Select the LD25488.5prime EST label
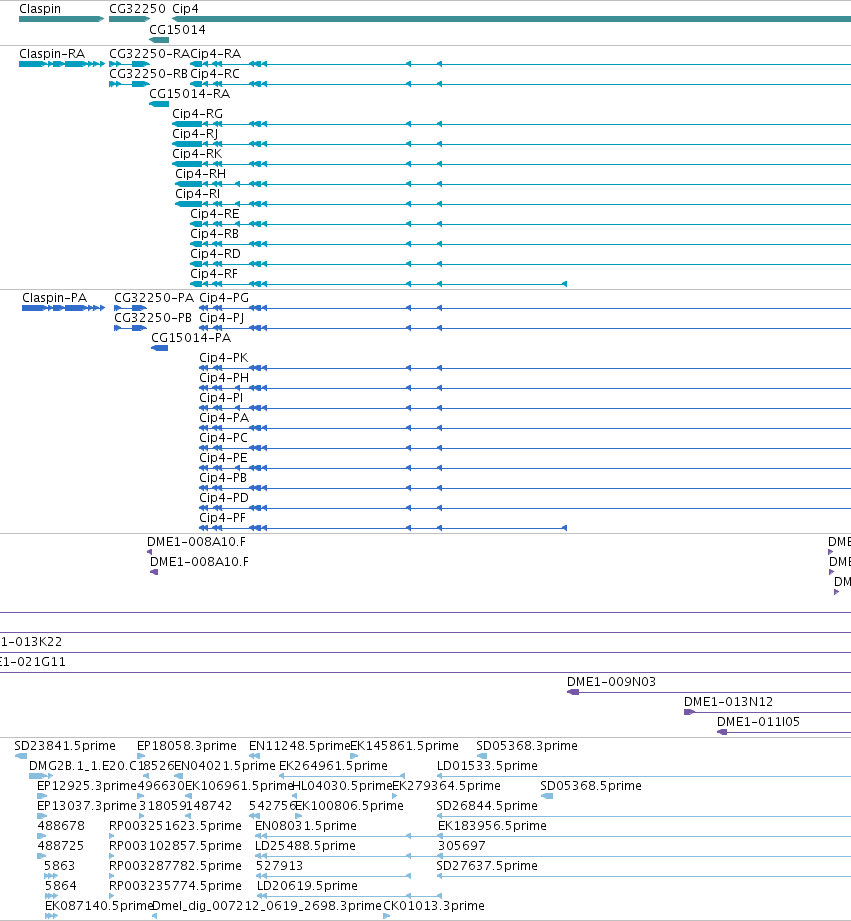 click(x=305, y=846)
